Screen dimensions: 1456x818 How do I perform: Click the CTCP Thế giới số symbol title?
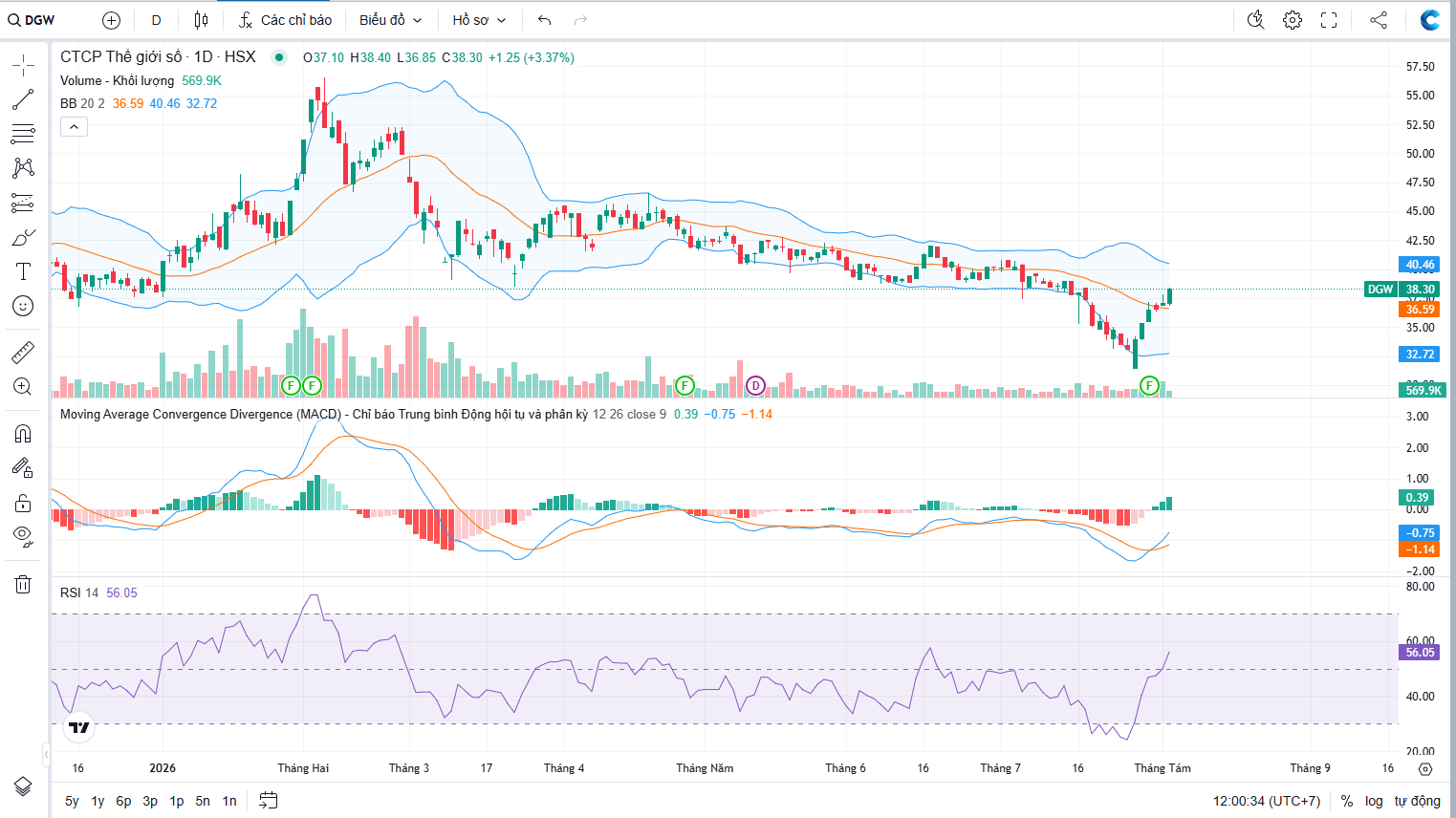(x=158, y=57)
